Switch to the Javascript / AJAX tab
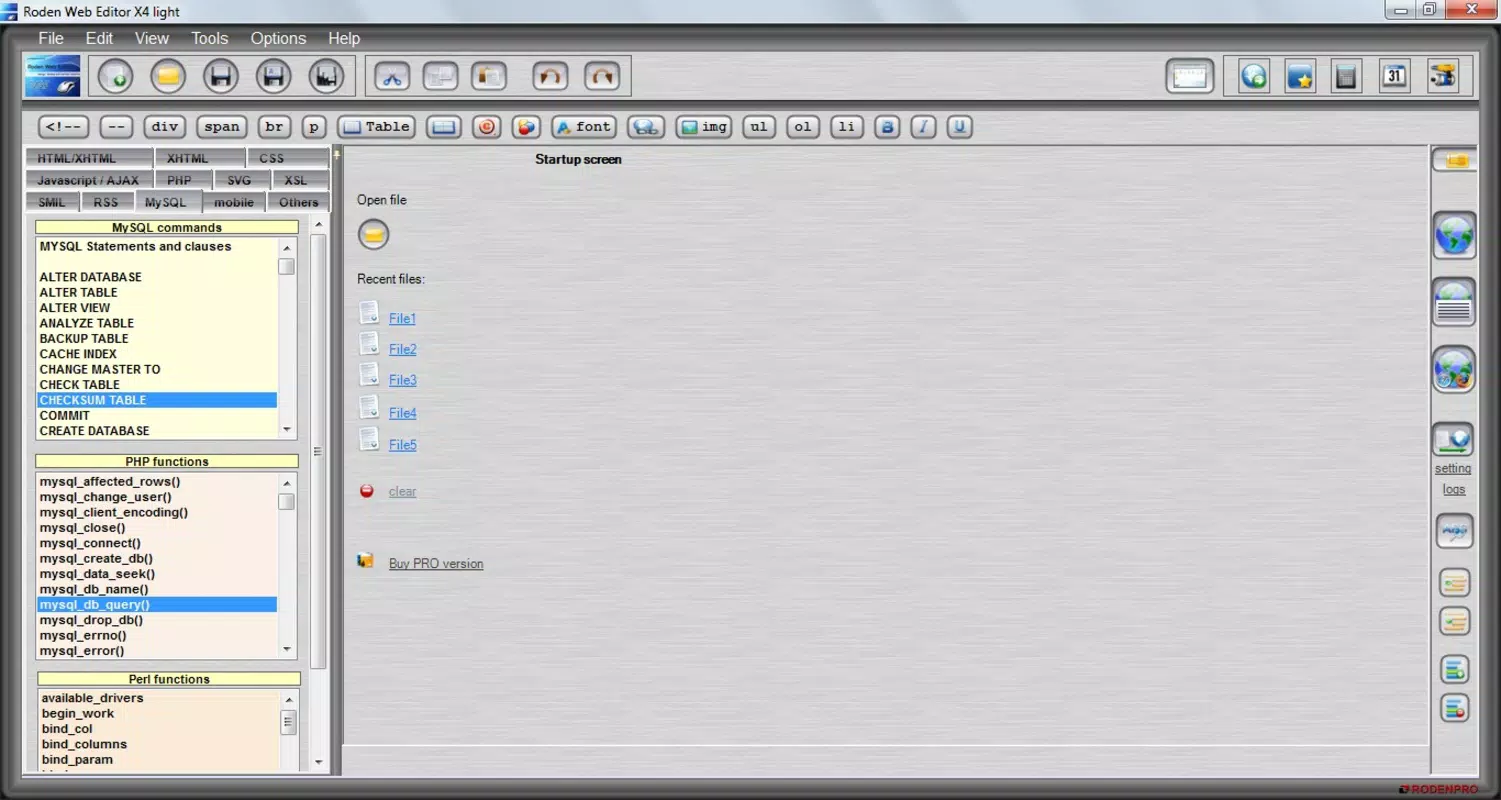The image size is (1501, 800). pos(89,180)
